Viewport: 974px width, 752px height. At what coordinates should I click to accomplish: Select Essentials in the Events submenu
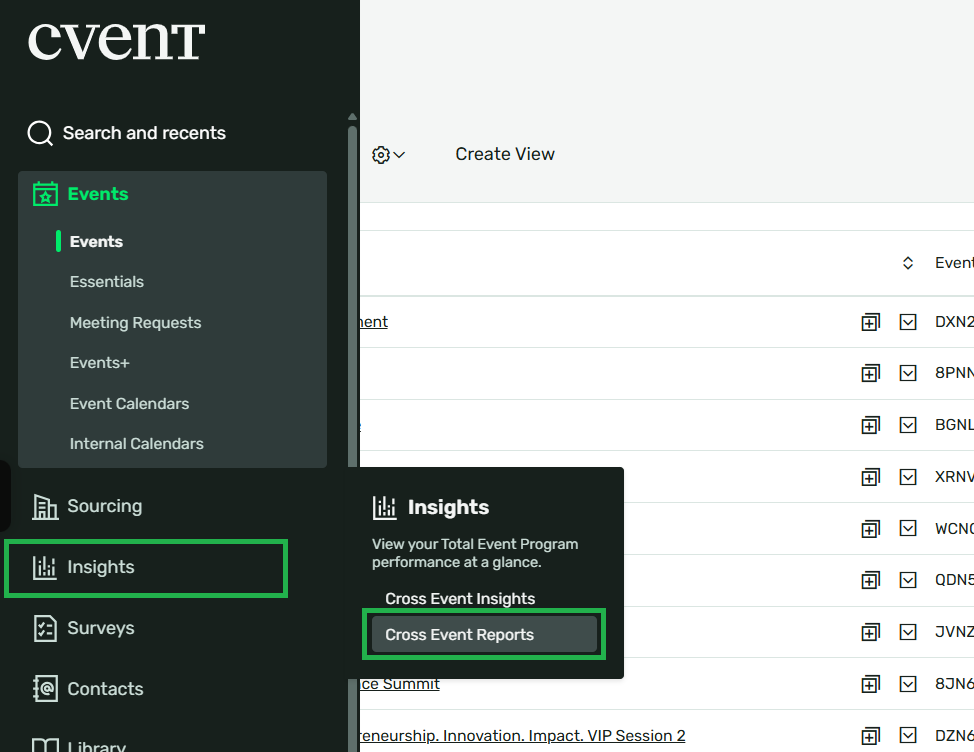107,282
